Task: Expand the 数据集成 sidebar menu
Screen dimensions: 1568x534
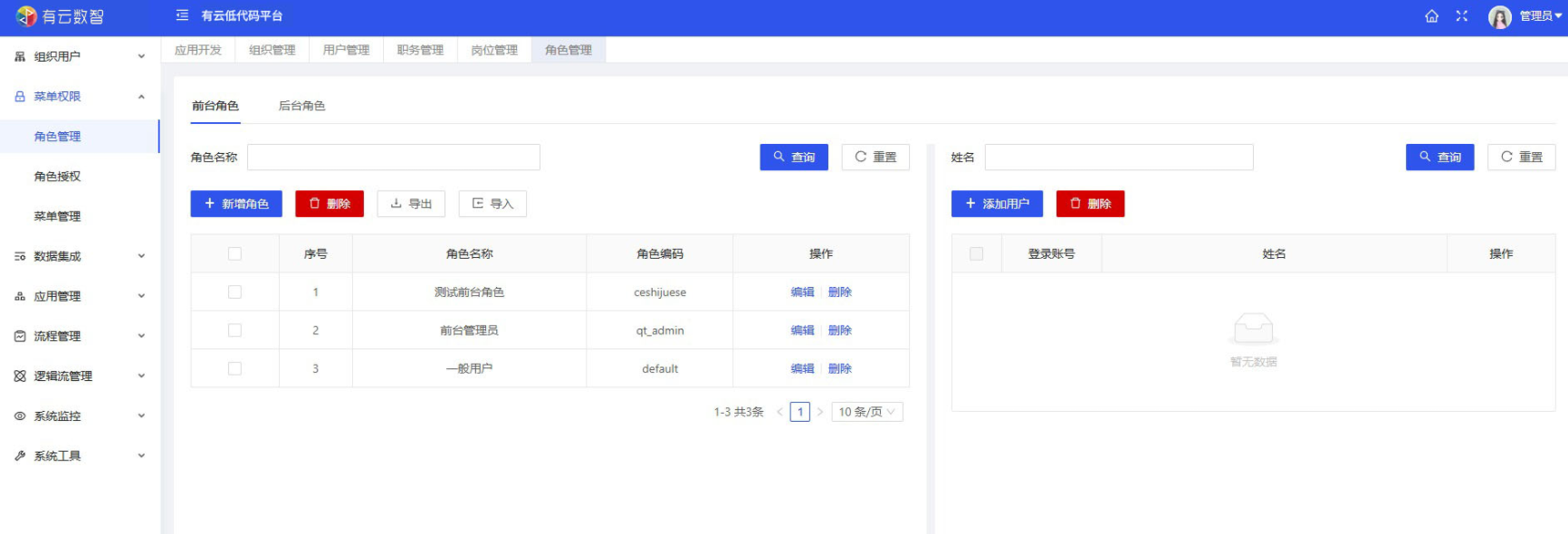Action: tap(80, 256)
